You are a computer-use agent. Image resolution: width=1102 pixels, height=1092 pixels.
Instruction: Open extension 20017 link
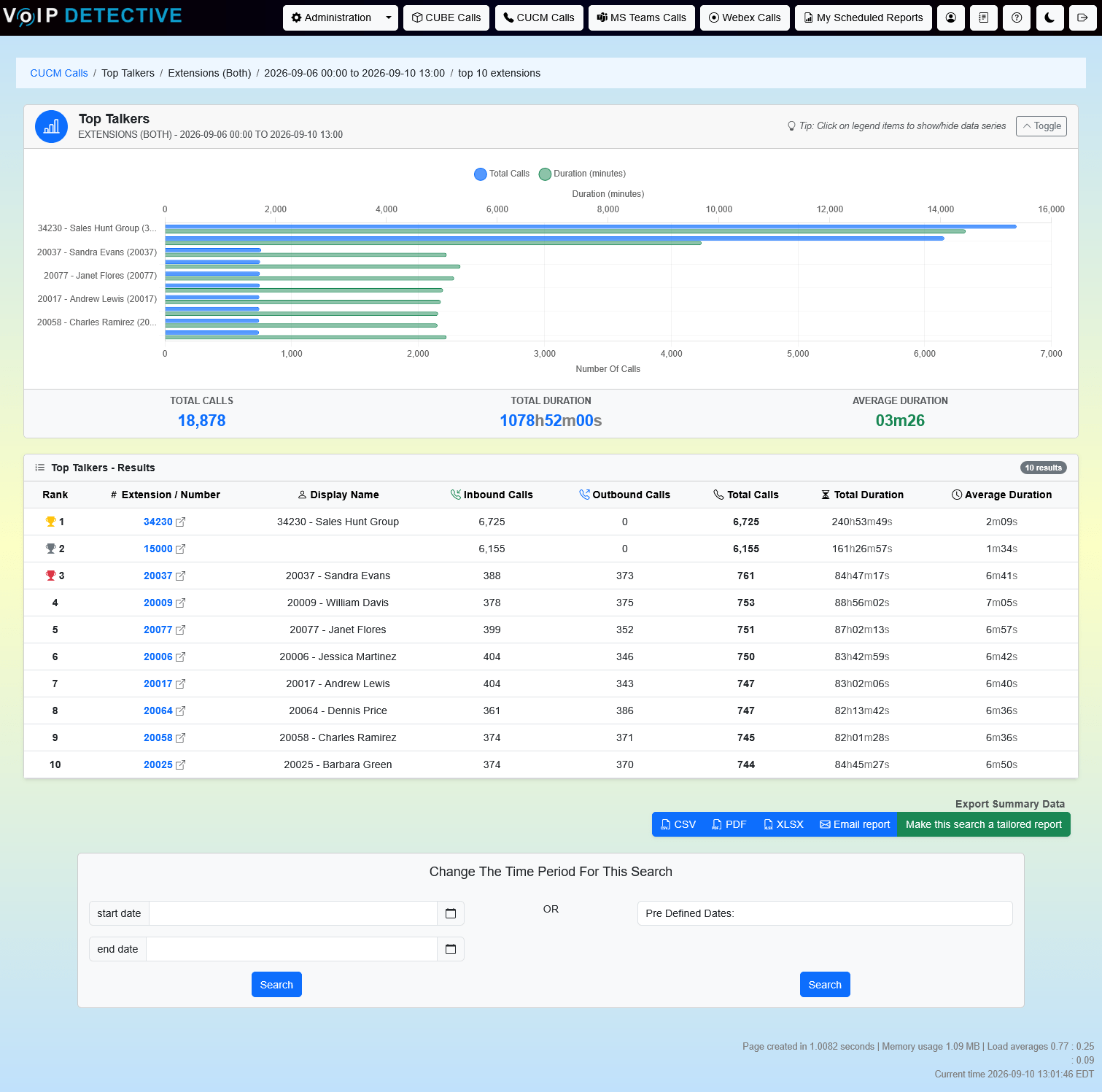coord(158,684)
